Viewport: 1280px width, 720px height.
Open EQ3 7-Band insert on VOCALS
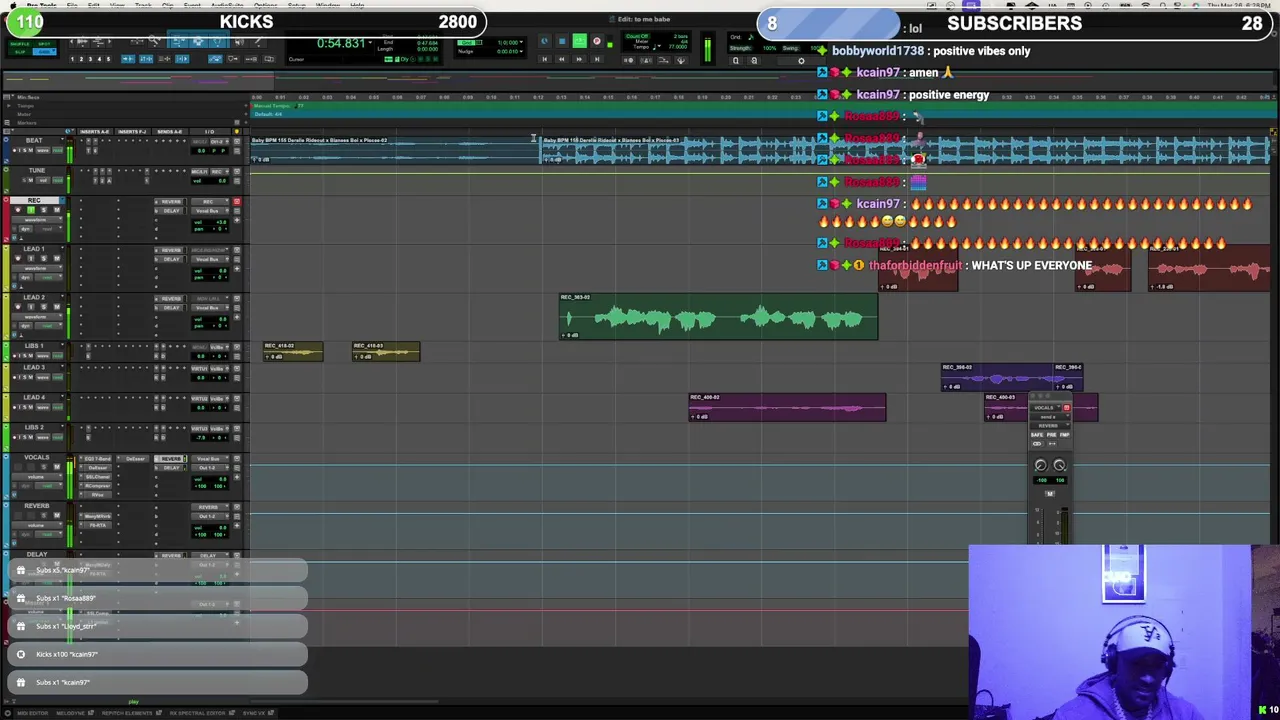pos(96,459)
